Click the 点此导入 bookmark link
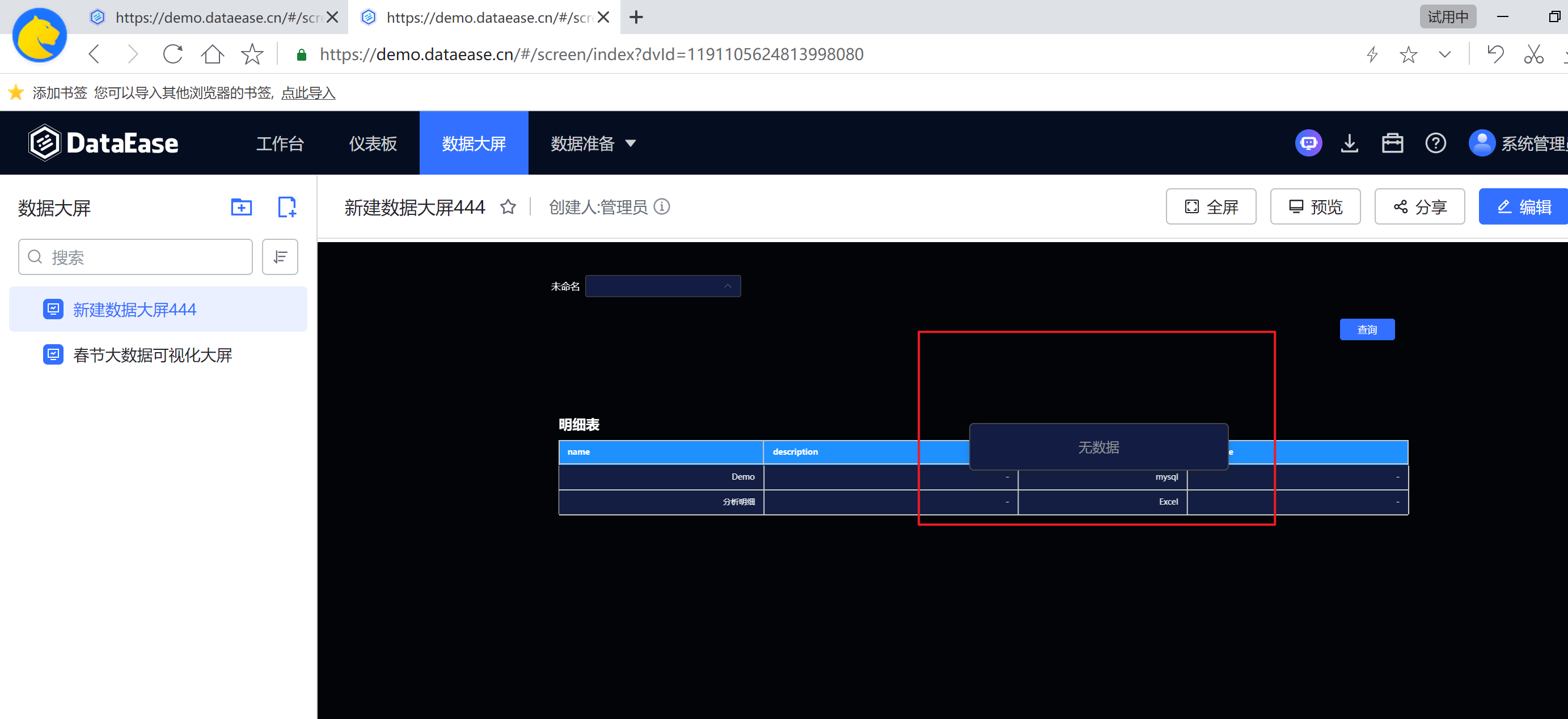Image resolution: width=1568 pixels, height=719 pixels. (x=308, y=92)
